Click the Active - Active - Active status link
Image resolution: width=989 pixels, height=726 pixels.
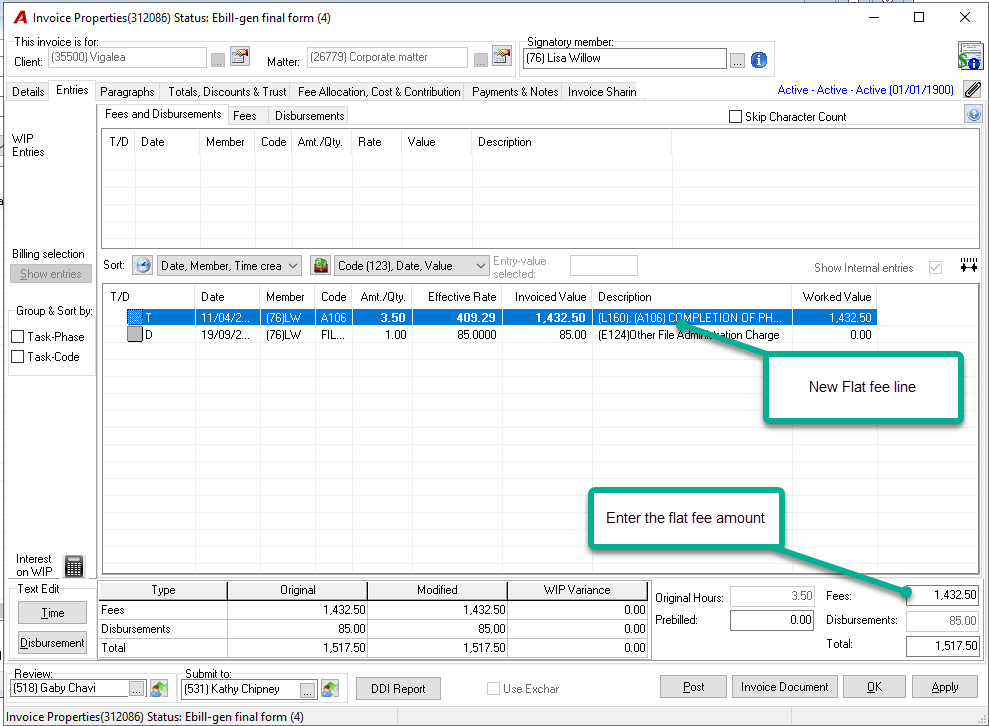click(865, 90)
